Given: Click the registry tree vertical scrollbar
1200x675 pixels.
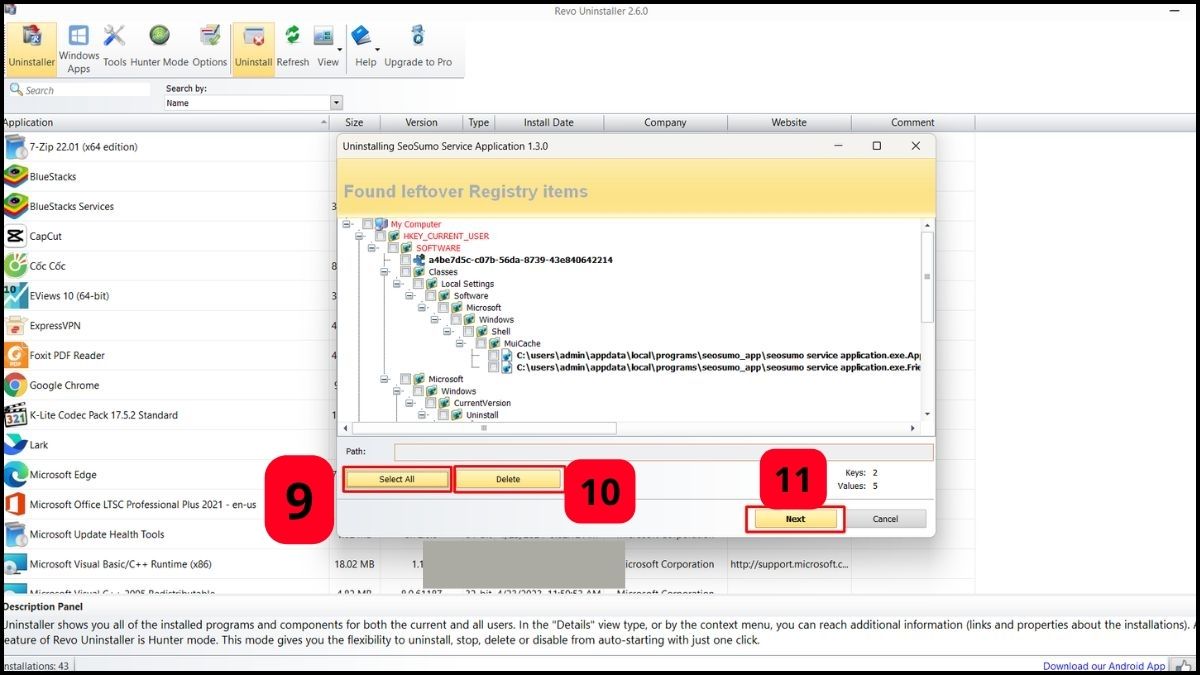Looking at the screenshot, I should (927, 277).
